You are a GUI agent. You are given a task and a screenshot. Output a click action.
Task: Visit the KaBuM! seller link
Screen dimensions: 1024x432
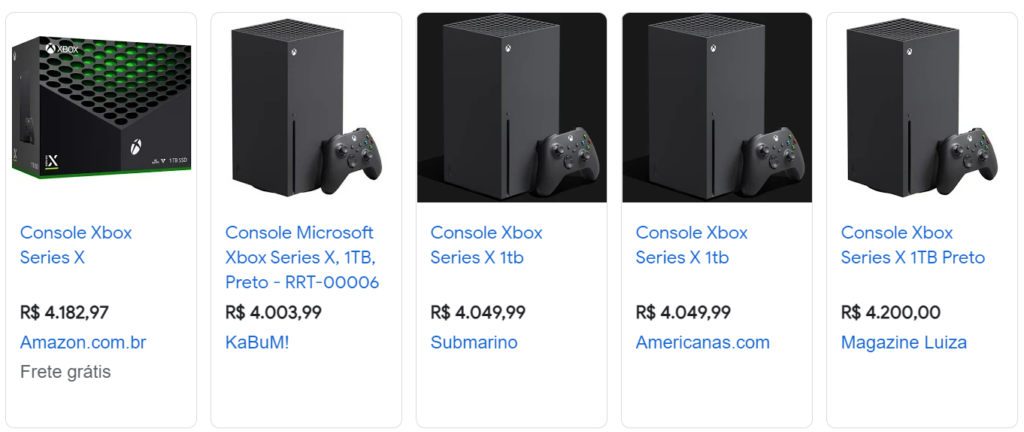(x=257, y=342)
